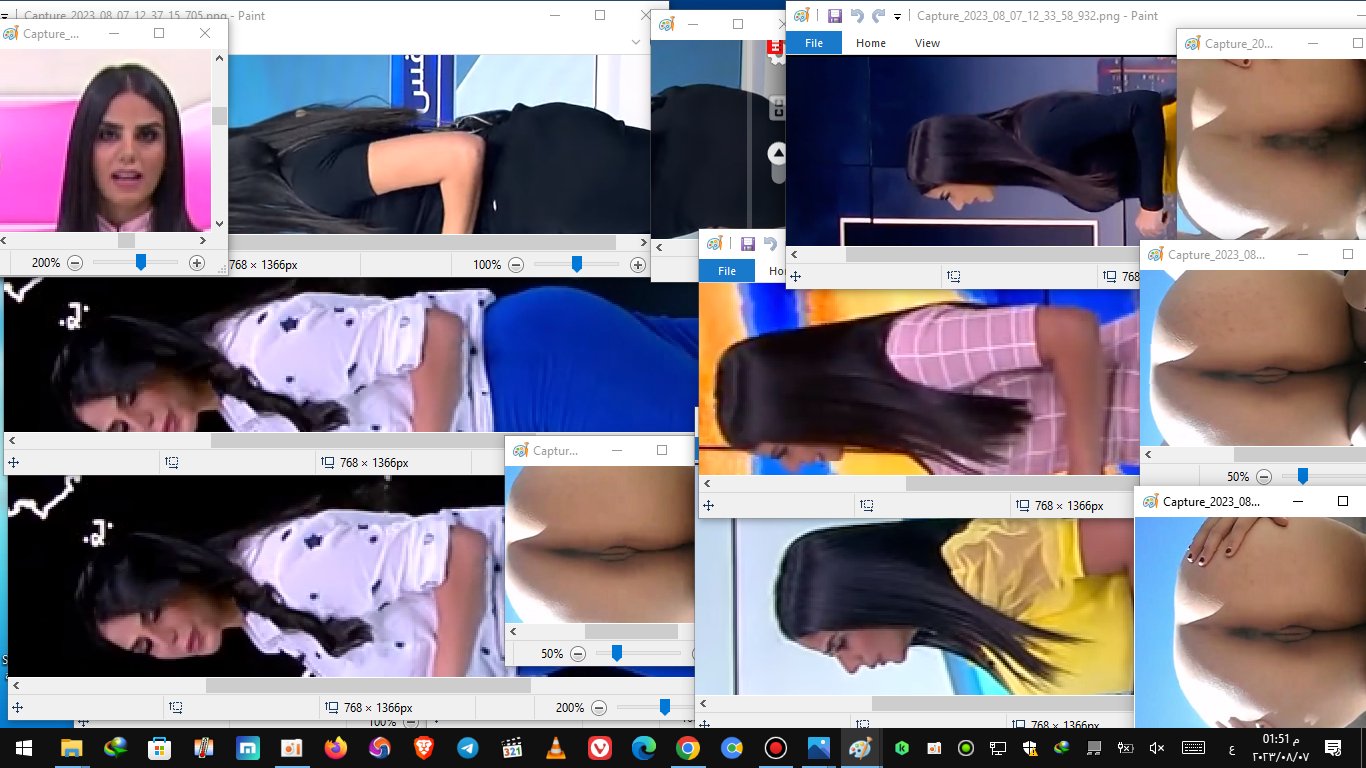
Task: Launch VLC media player from taskbar
Action: pyautogui.click(x=555, y=748)
